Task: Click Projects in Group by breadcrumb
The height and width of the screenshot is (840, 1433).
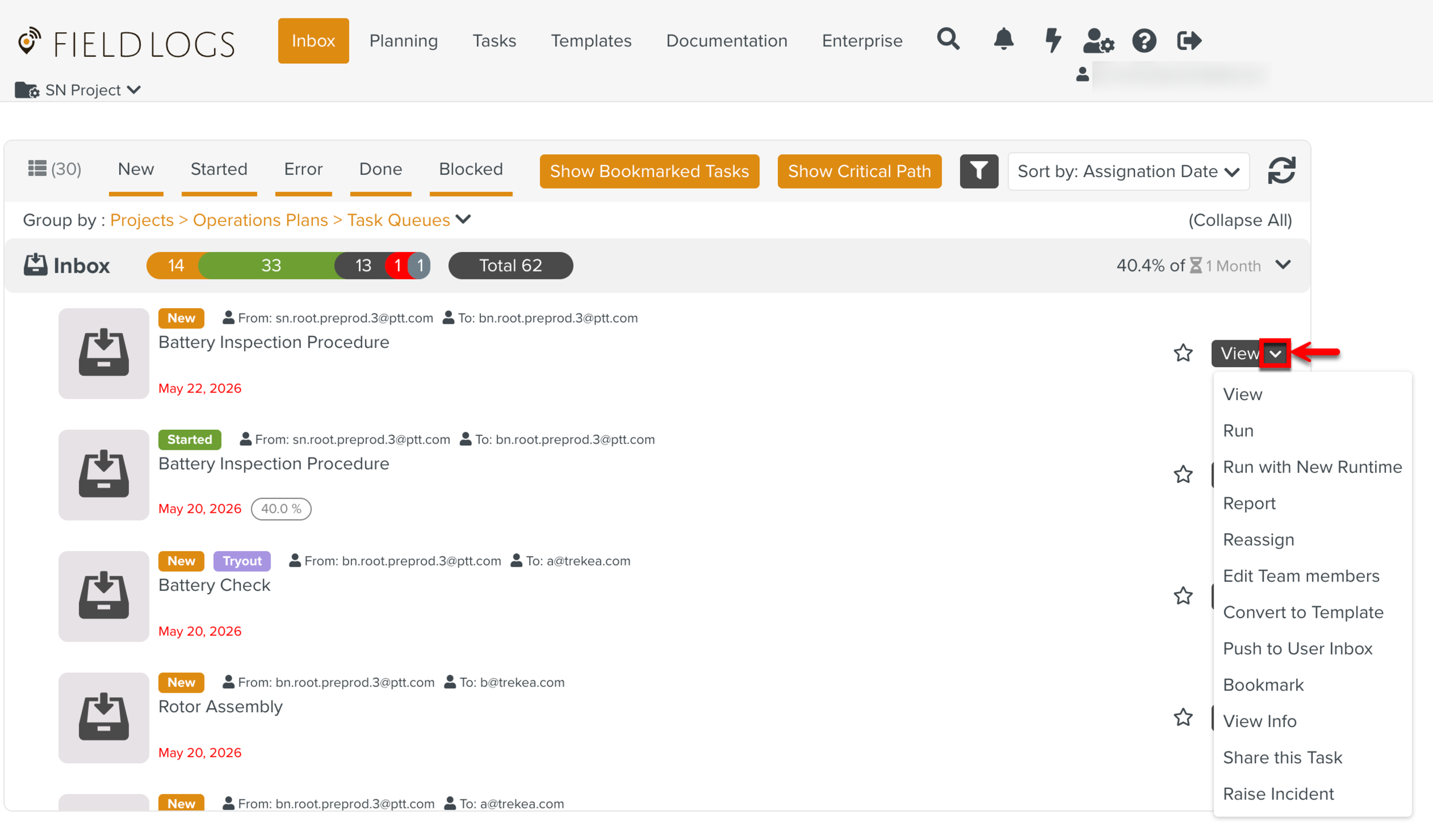Action: 142,220
